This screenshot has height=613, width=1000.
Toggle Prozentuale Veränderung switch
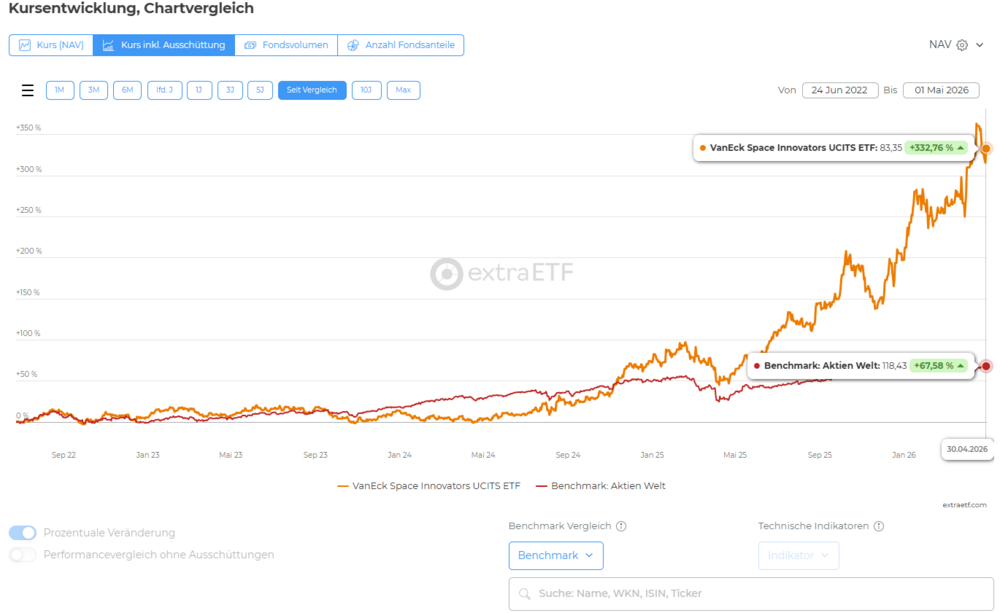[23, 533]
